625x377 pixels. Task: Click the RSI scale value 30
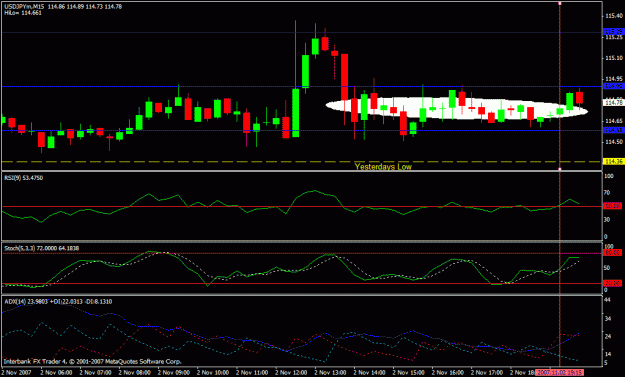pos(607,220)
